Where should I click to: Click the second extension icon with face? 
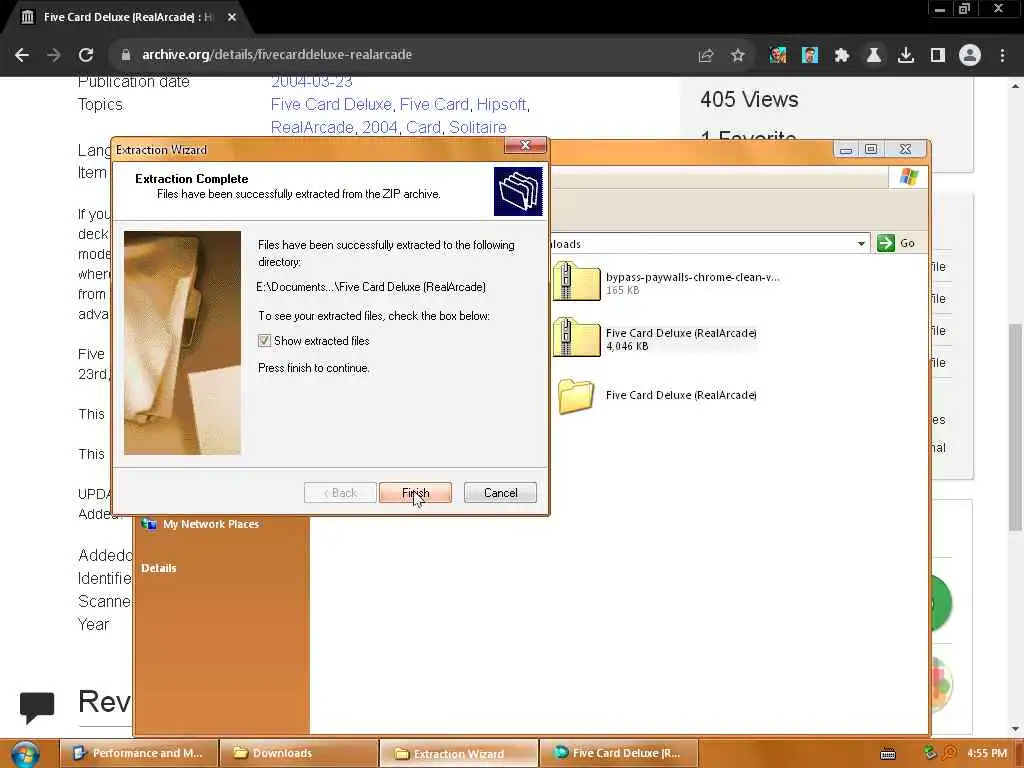pos(809,56)
